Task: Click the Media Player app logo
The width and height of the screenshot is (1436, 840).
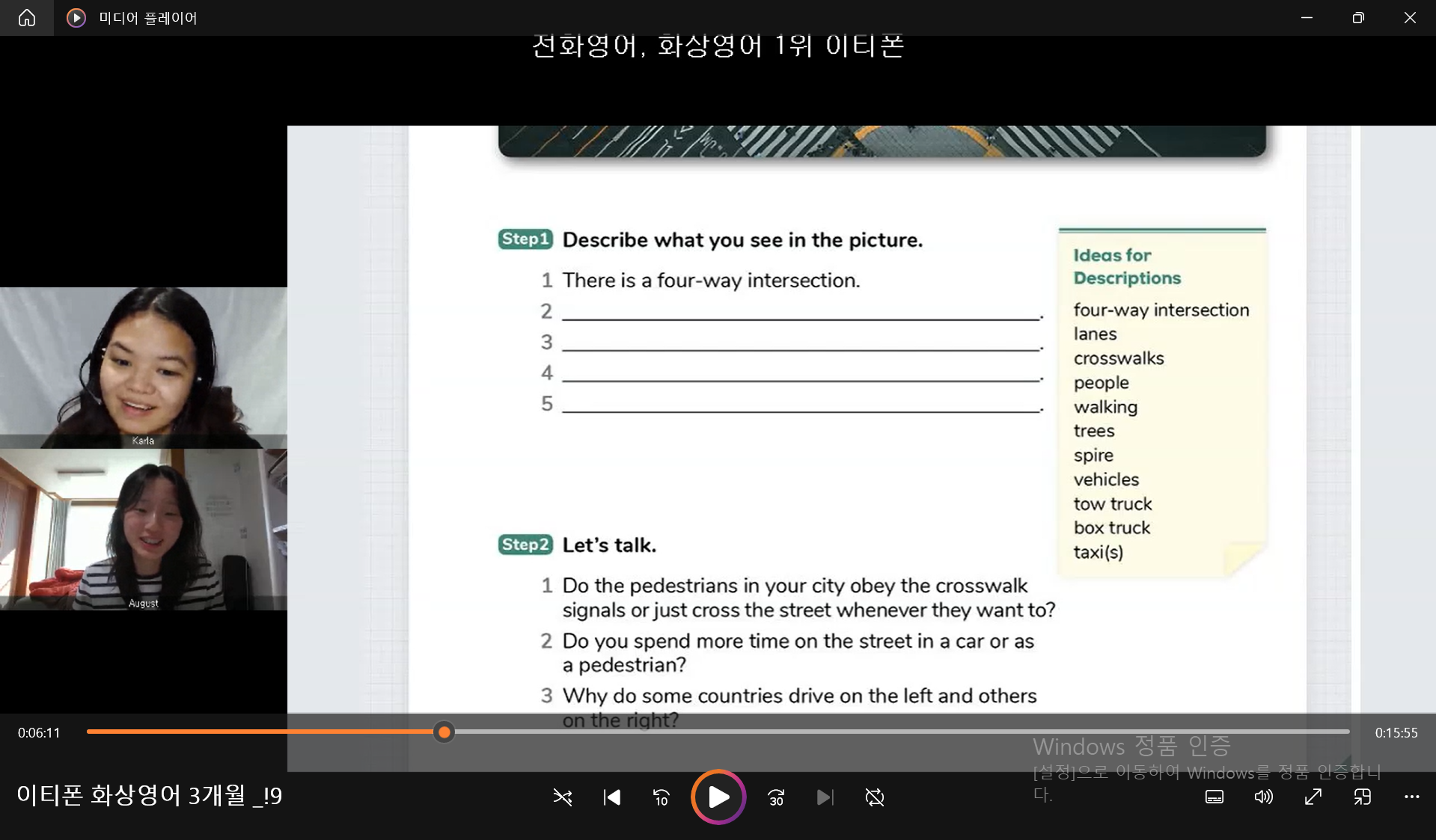Action: [76, 18]
